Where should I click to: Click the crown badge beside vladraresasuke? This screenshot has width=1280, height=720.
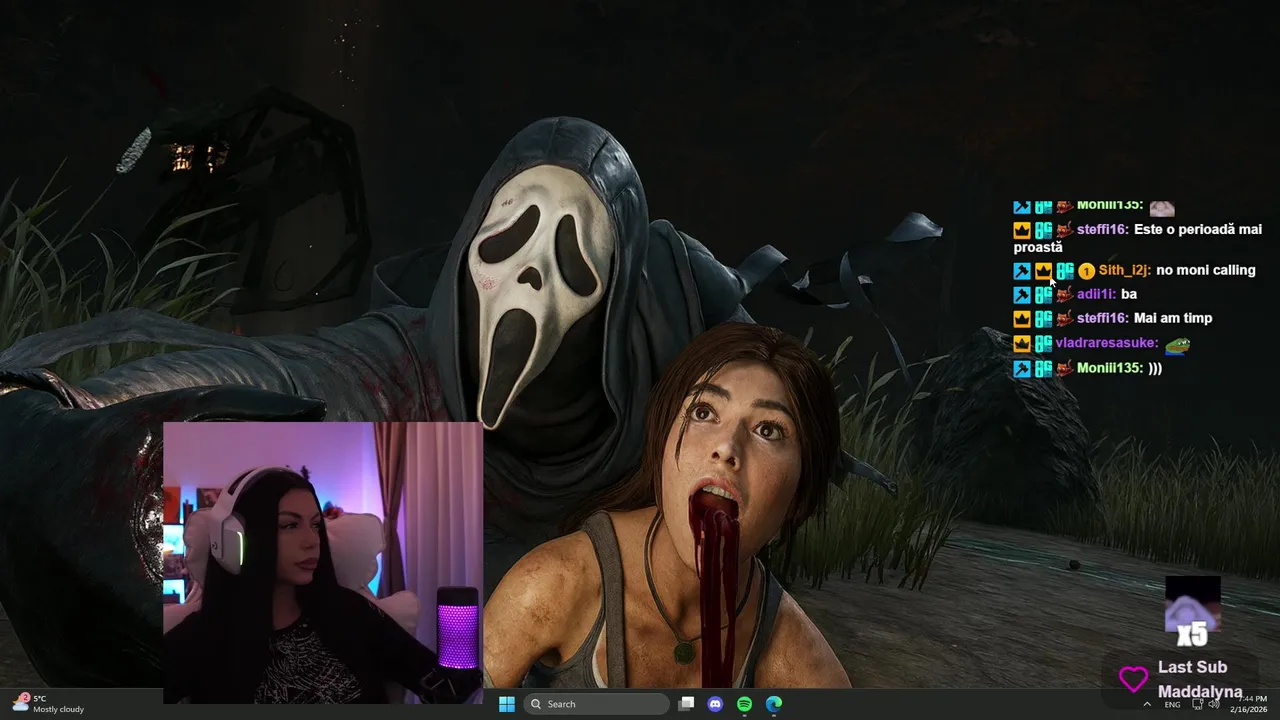point(1022,344)
